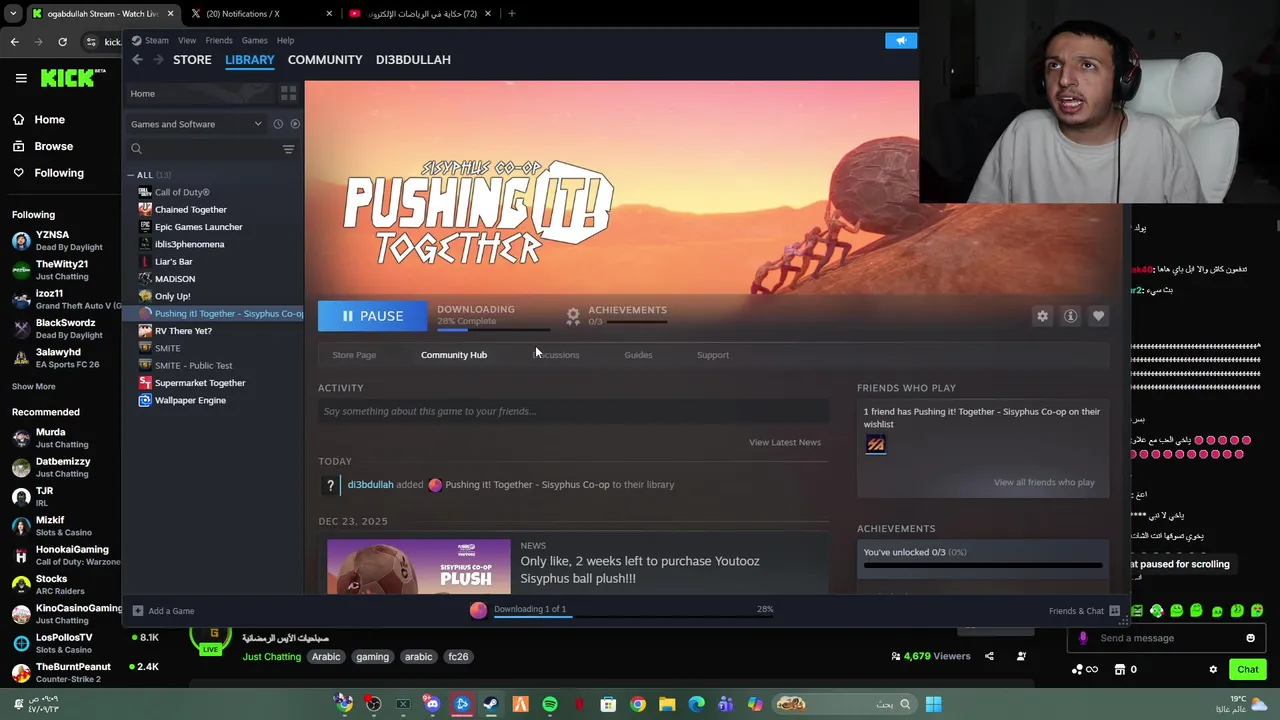Viewport: 1280px width, 720px height.
Task: Open friend avatar under wishlist
Action: coord(876,445)
